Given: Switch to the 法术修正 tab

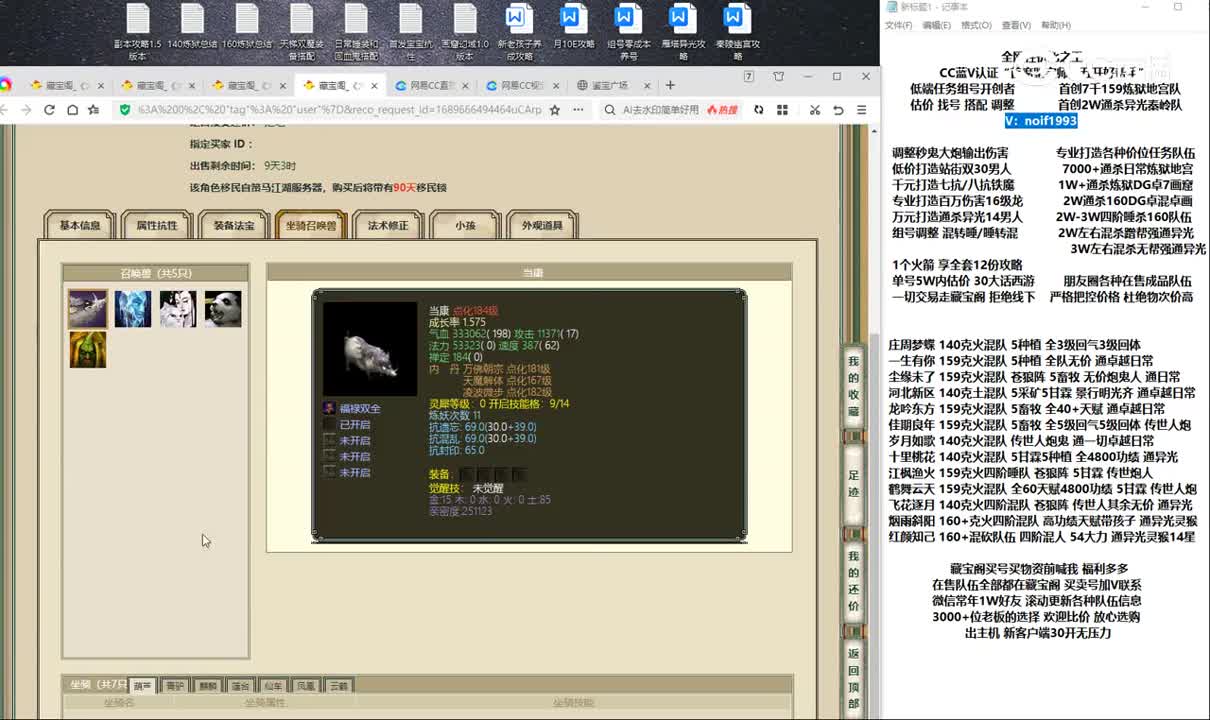Looking at the screenshot, I should point(388,226).
